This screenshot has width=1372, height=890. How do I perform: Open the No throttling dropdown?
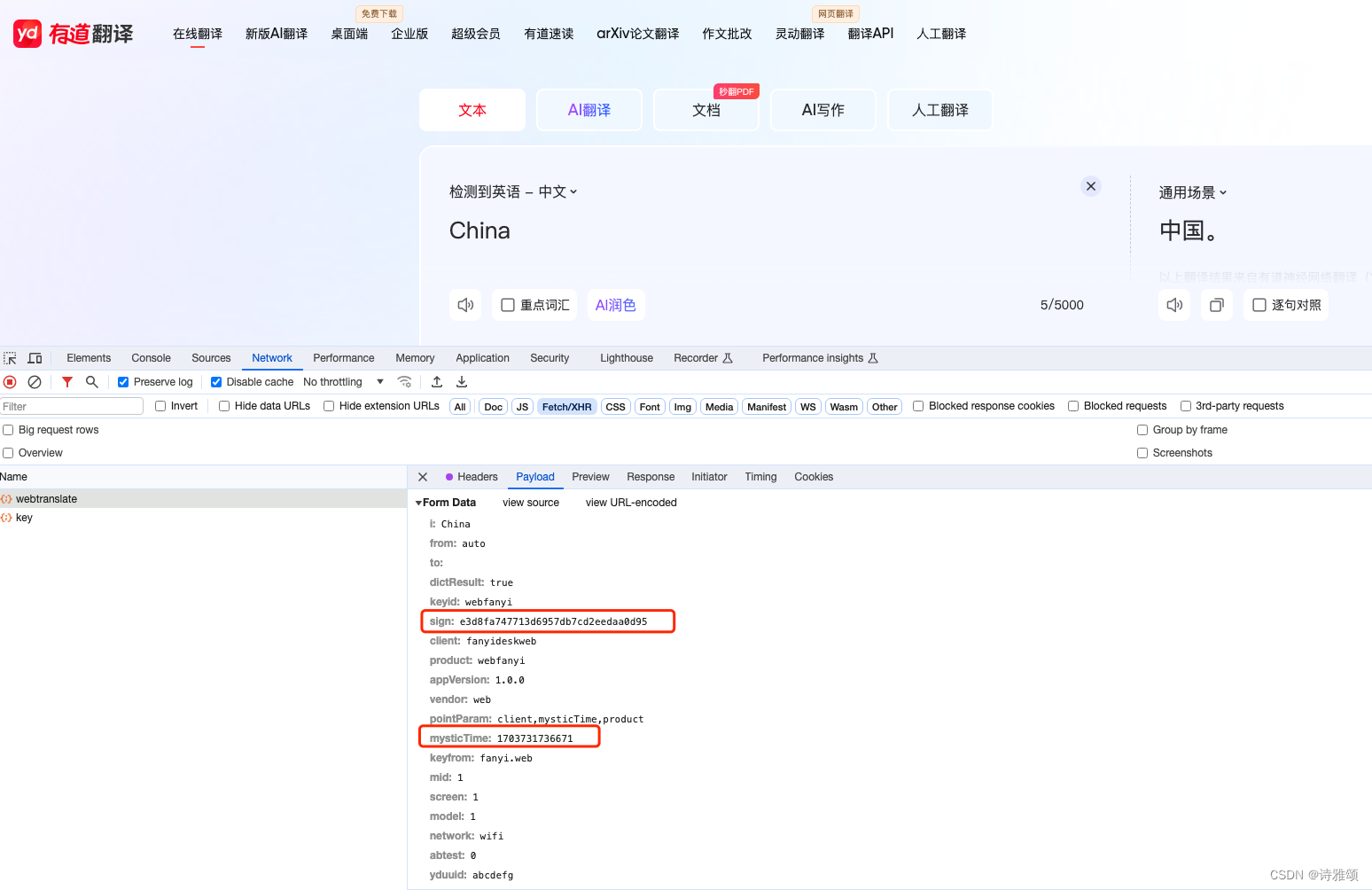pyautogui.click(x=343, y=382)
